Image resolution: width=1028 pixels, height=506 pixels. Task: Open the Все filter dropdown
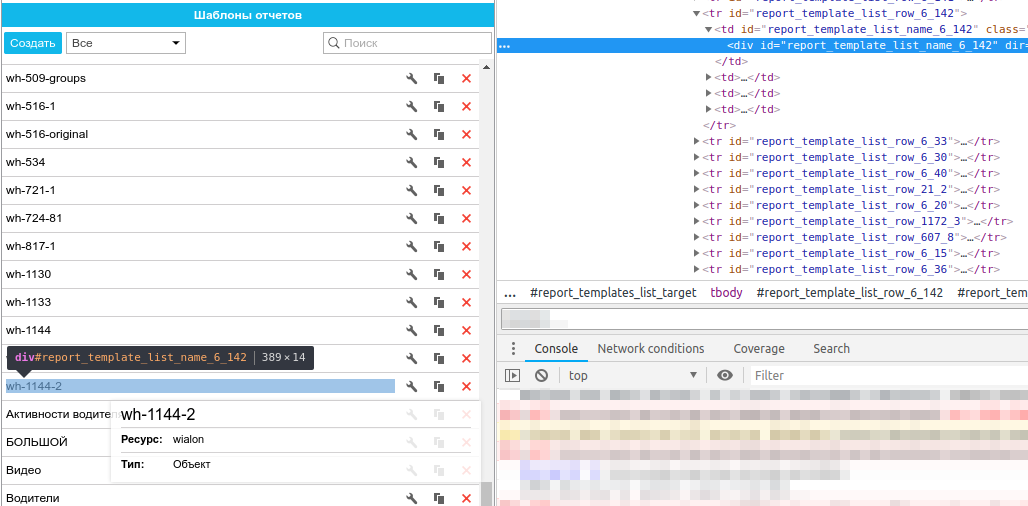126,43
